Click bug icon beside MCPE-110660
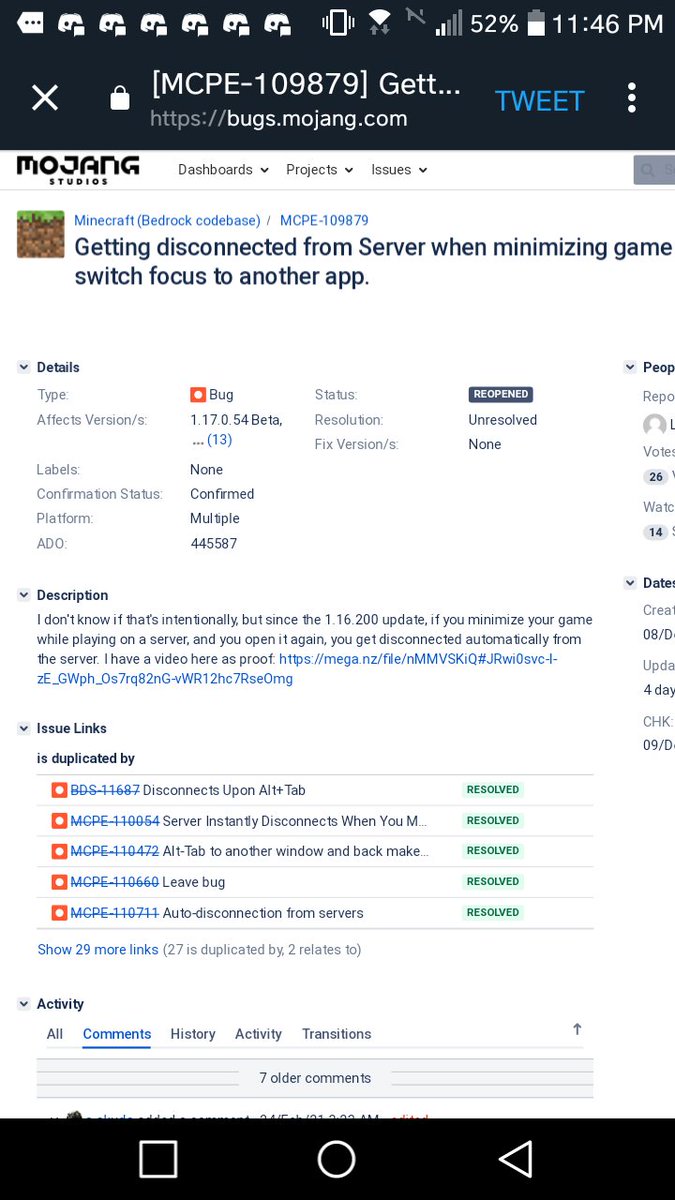This screenshot has width=675, height=1200. click(x=59, y=882)
